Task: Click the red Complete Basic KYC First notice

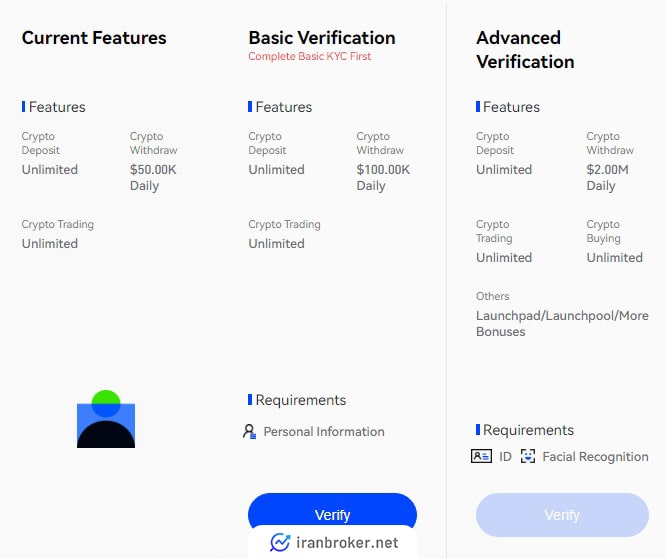Action: (x=310, y=56)
